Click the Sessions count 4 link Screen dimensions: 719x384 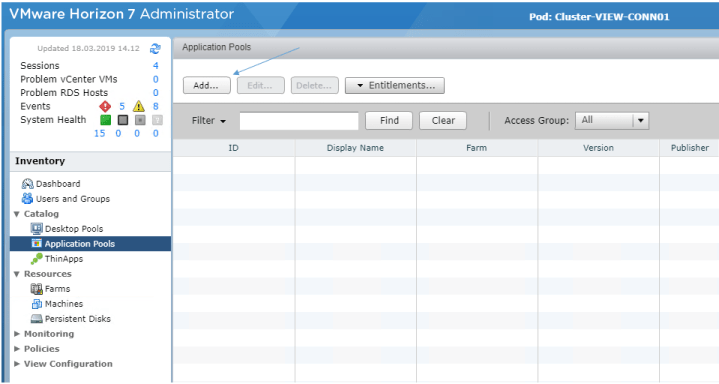coord(156,66)
